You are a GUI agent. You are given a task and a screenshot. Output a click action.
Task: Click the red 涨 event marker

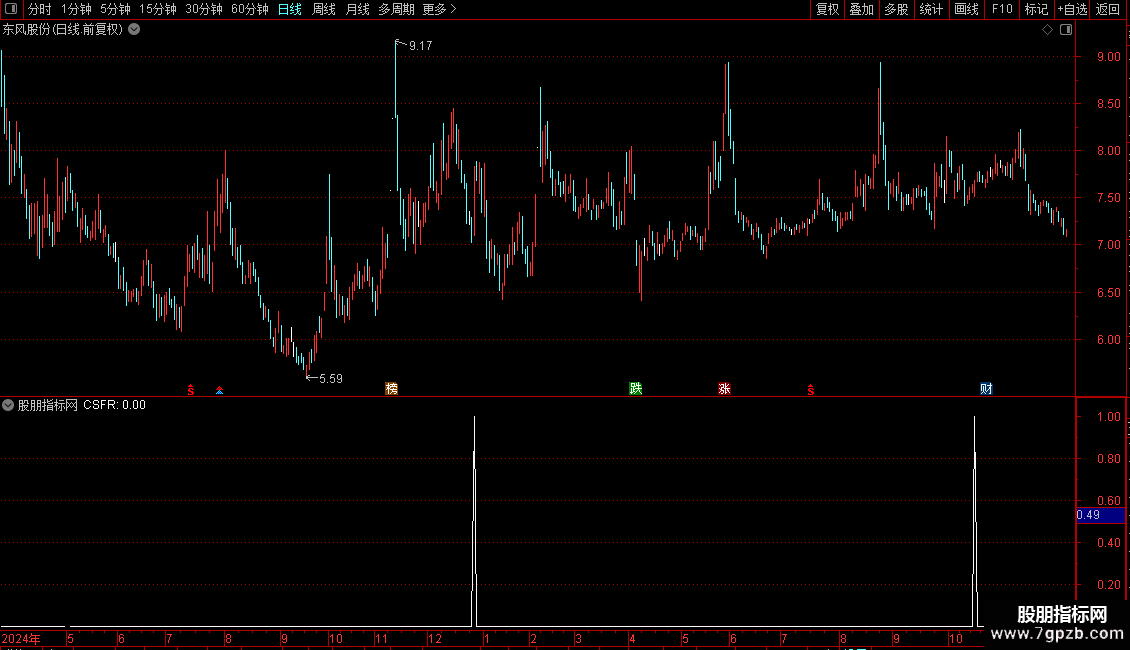click(x=724, y=388)
